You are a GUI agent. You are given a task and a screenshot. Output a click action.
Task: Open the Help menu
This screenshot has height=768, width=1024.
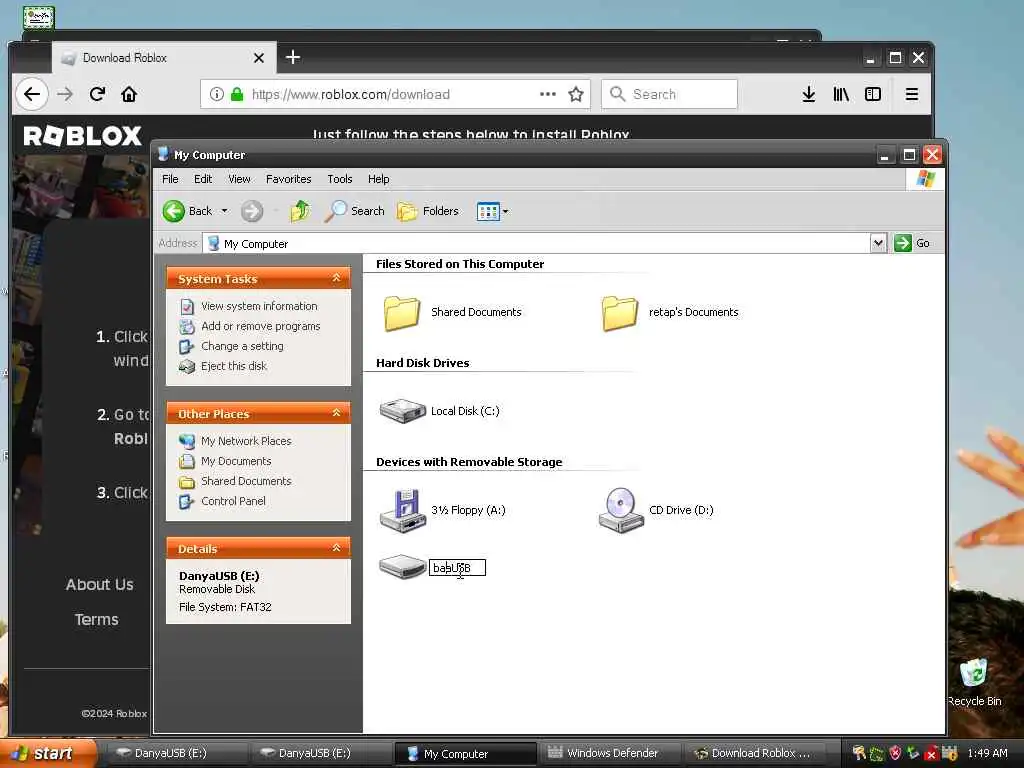378,179
